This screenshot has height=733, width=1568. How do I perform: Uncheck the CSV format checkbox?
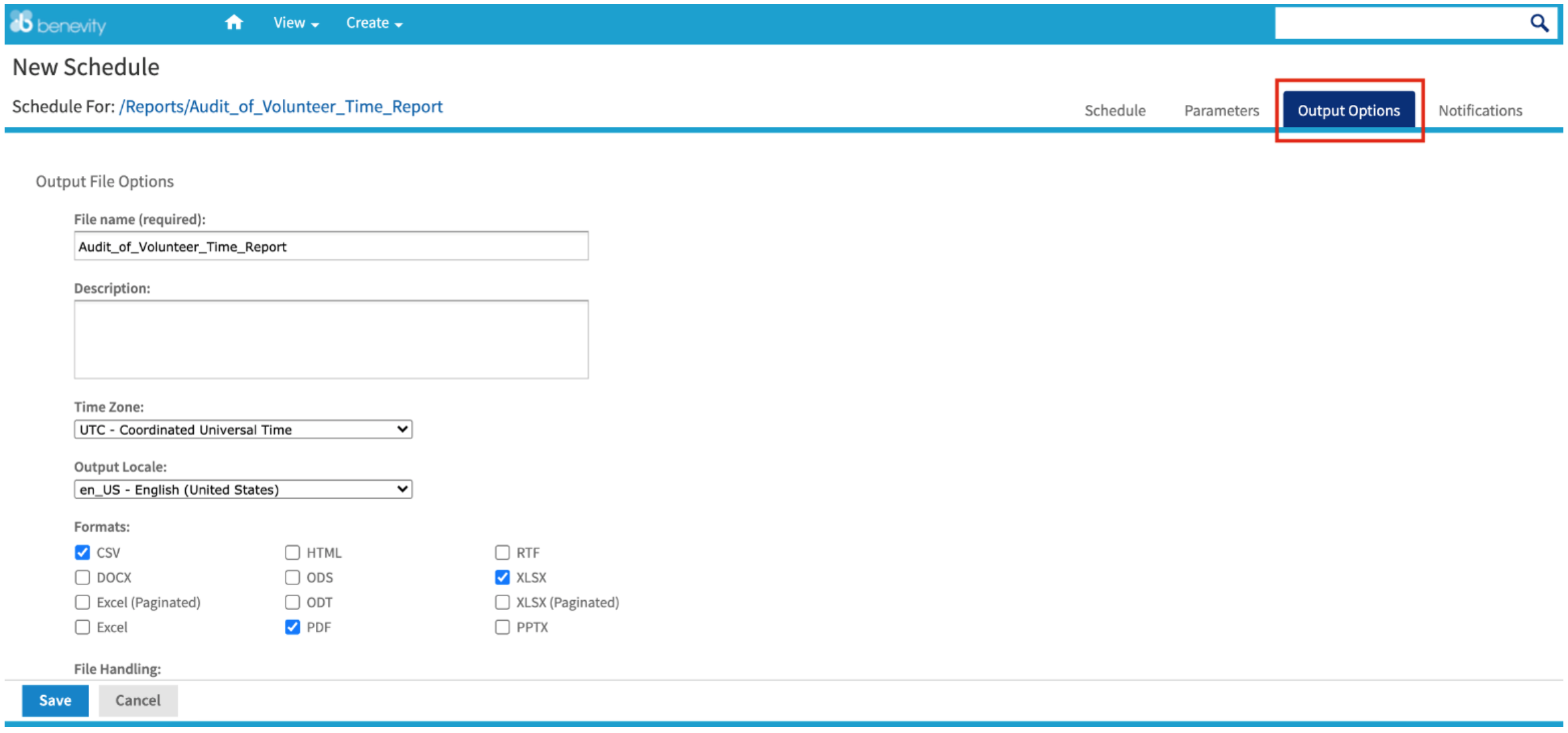(82, 552)
